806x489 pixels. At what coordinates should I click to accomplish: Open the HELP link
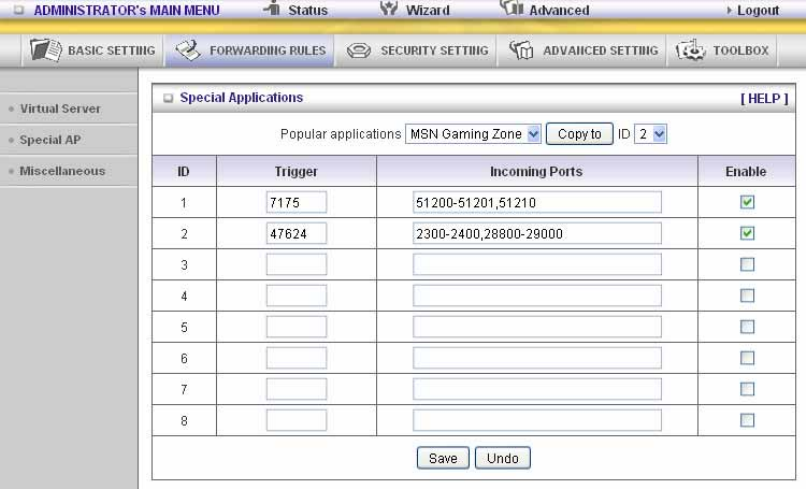(x=764, y=98)
